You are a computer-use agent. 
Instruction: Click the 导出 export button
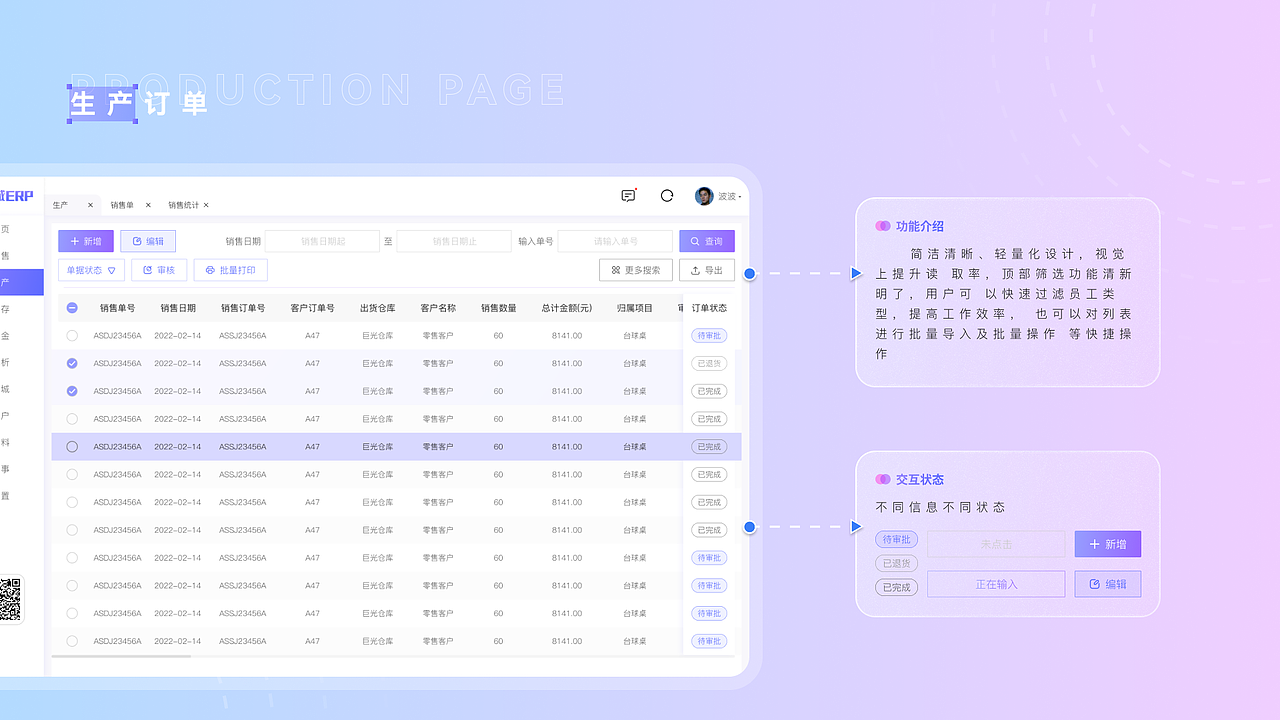tap(707, 270)
